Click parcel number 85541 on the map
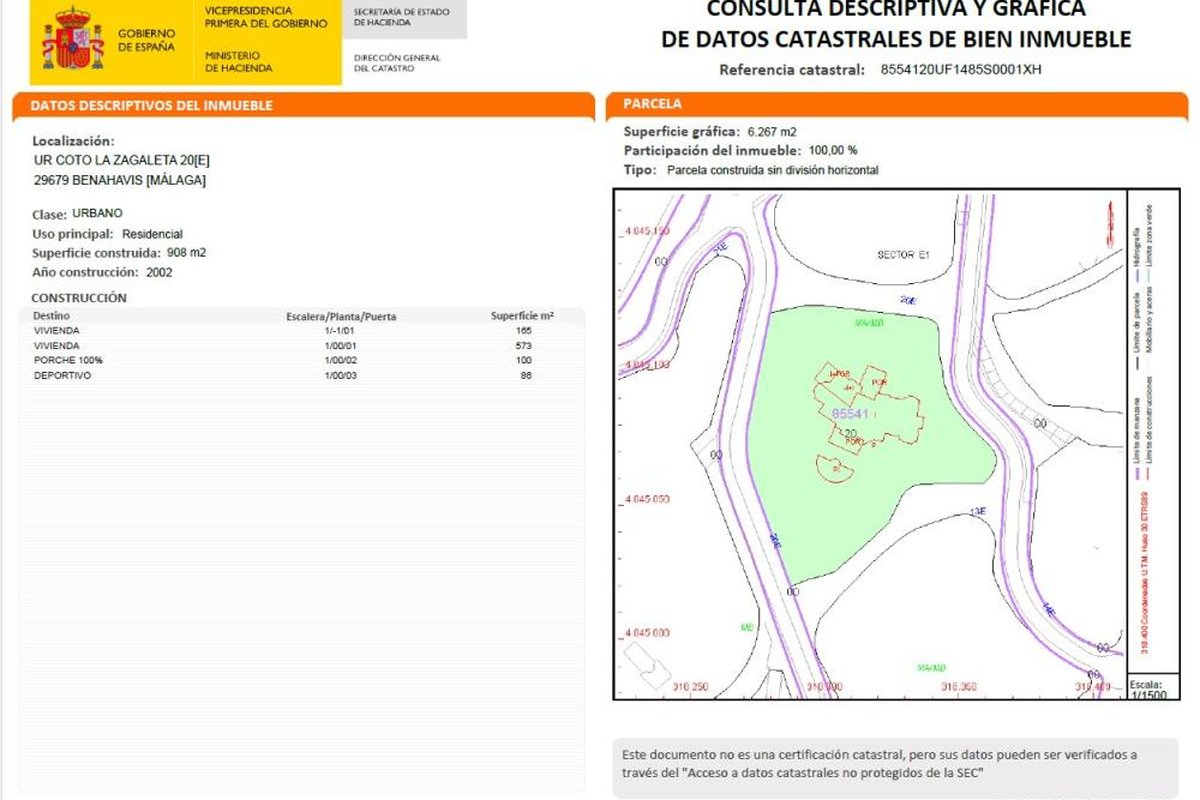Image resolution: width=1200 pixels, height=800 pixels. point(849,412)
